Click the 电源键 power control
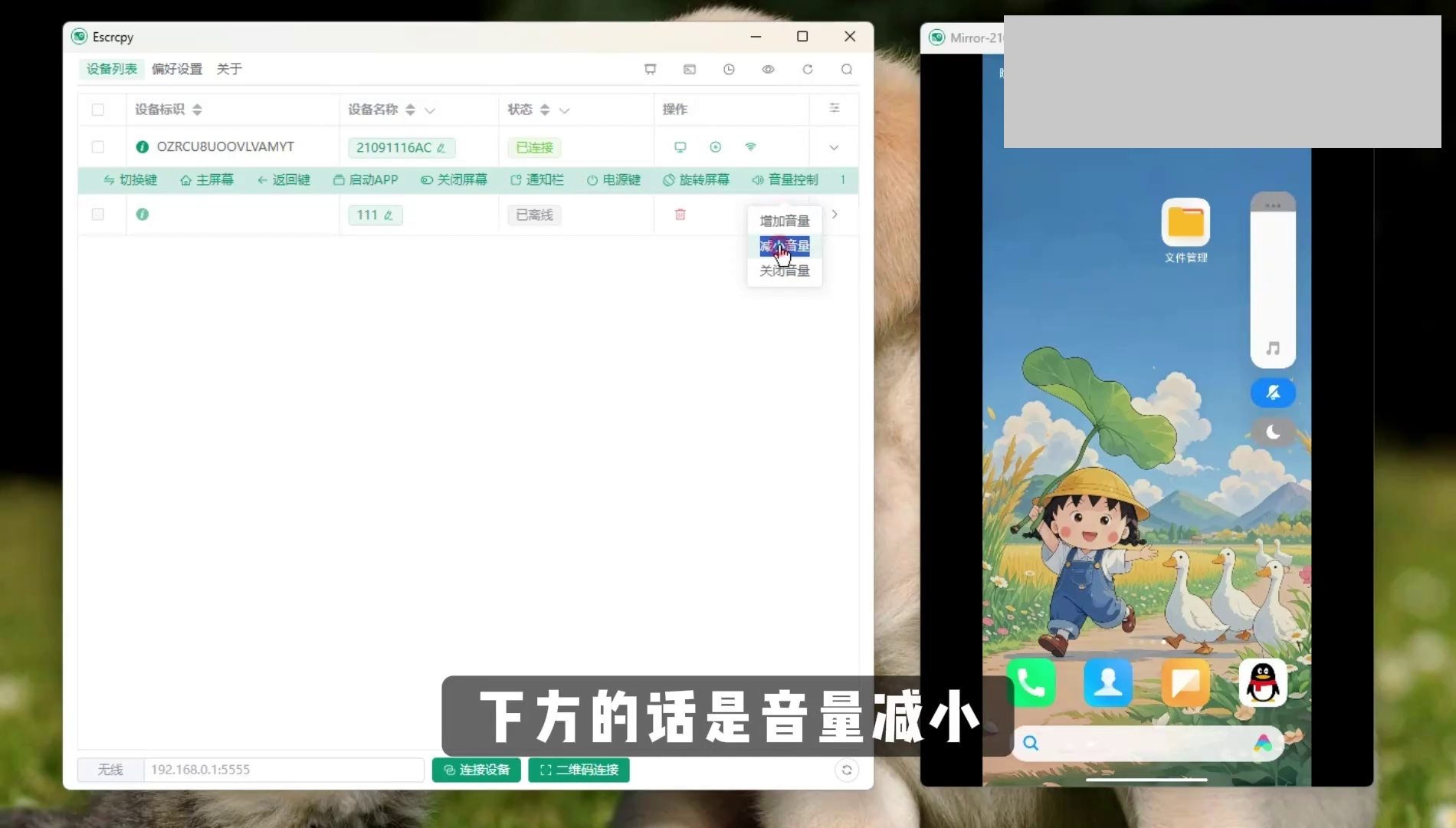The height and width of the screenshot is (828, 1456). [614, 179]
